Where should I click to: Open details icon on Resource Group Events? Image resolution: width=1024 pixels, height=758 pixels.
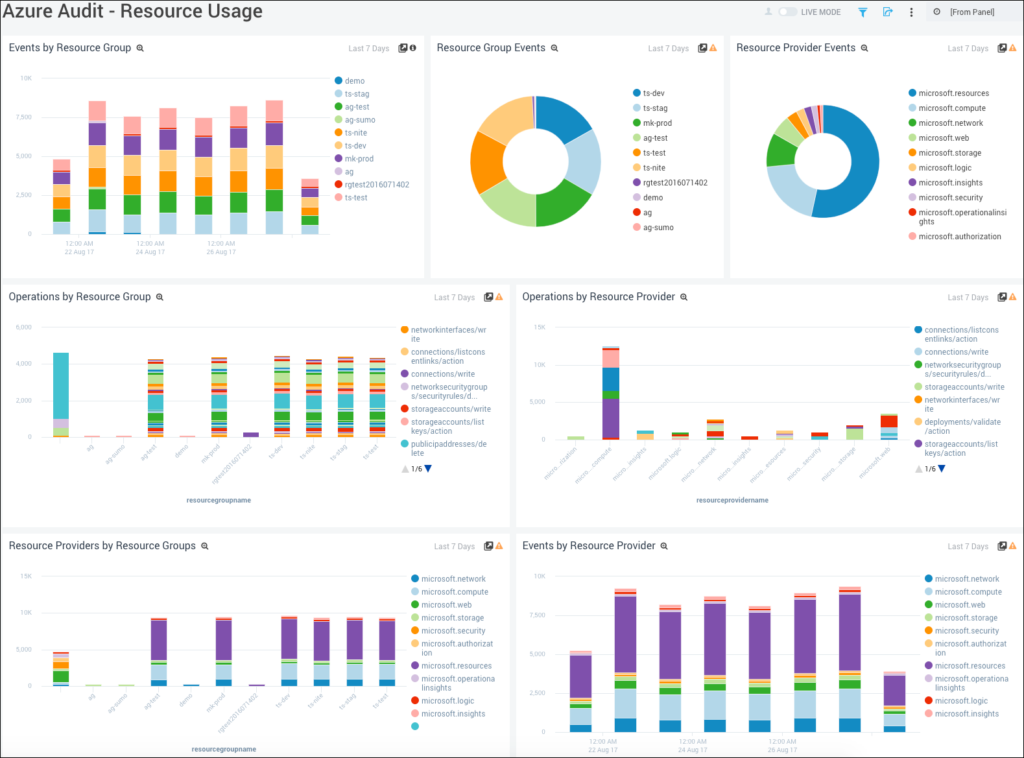click(x=703, y=48)
